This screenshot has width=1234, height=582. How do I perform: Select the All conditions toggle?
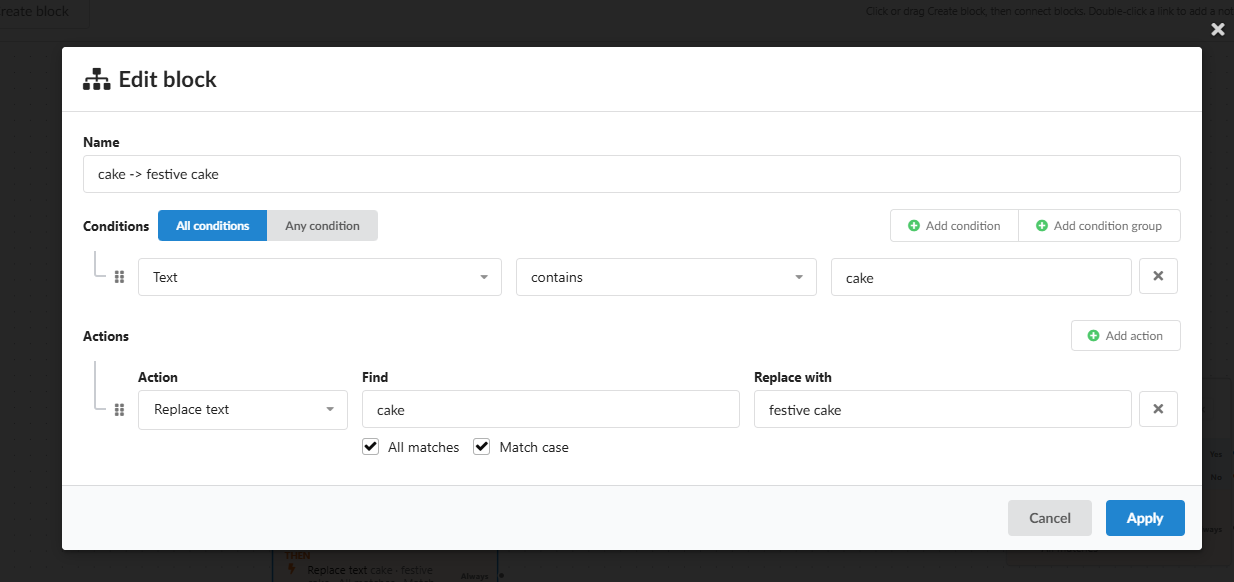[213, 226]
